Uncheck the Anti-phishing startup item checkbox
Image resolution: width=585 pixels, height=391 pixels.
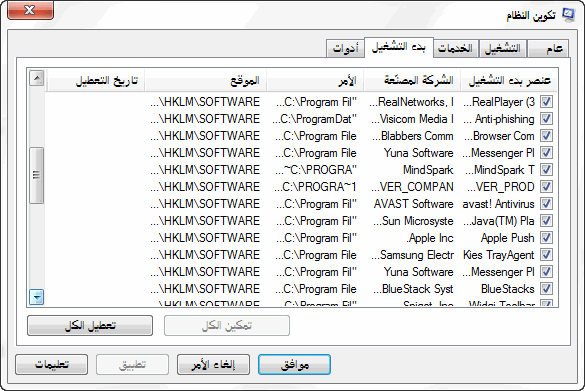tap(547, 119)
